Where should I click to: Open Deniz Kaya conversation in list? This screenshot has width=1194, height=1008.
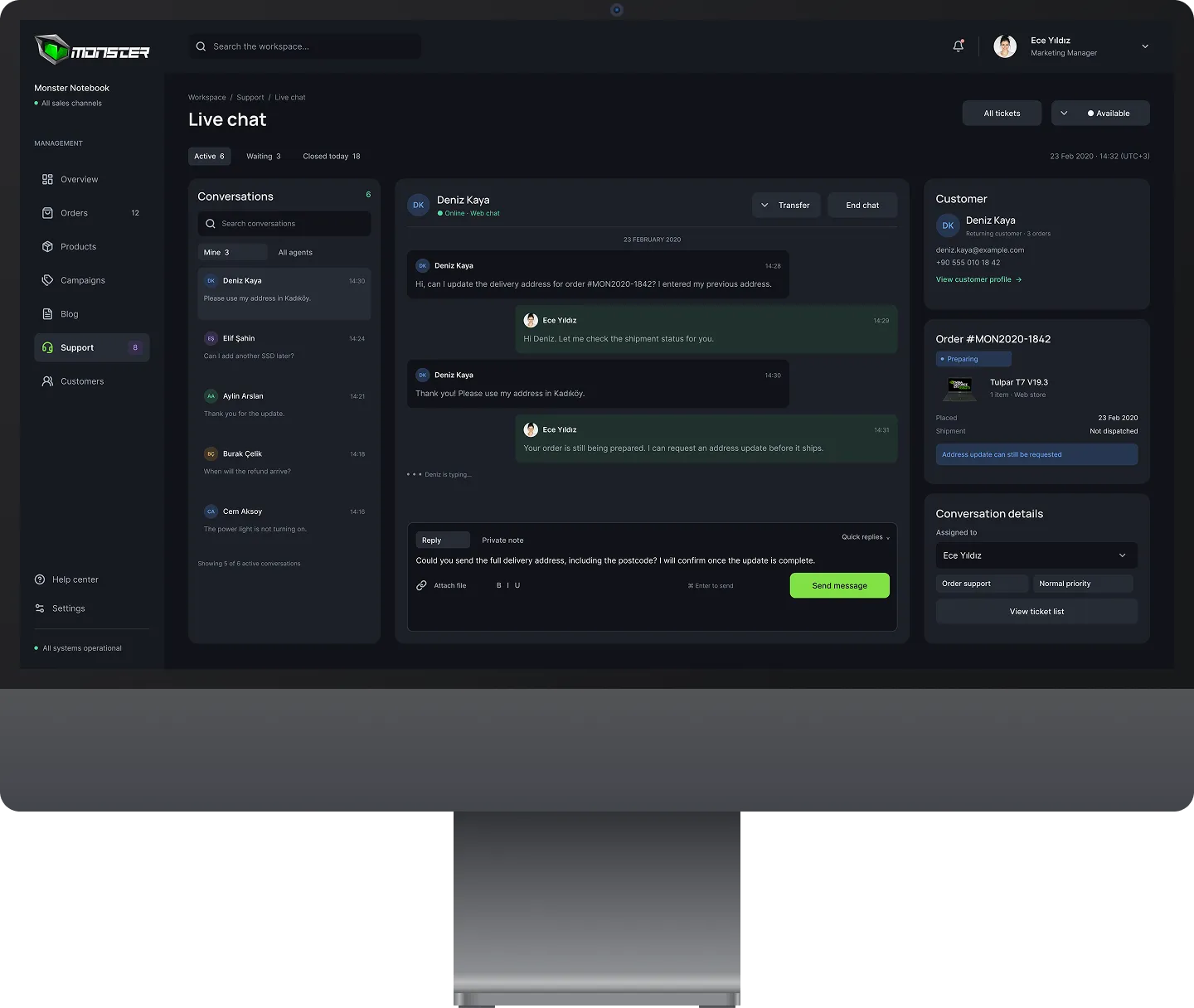(284, 293)
